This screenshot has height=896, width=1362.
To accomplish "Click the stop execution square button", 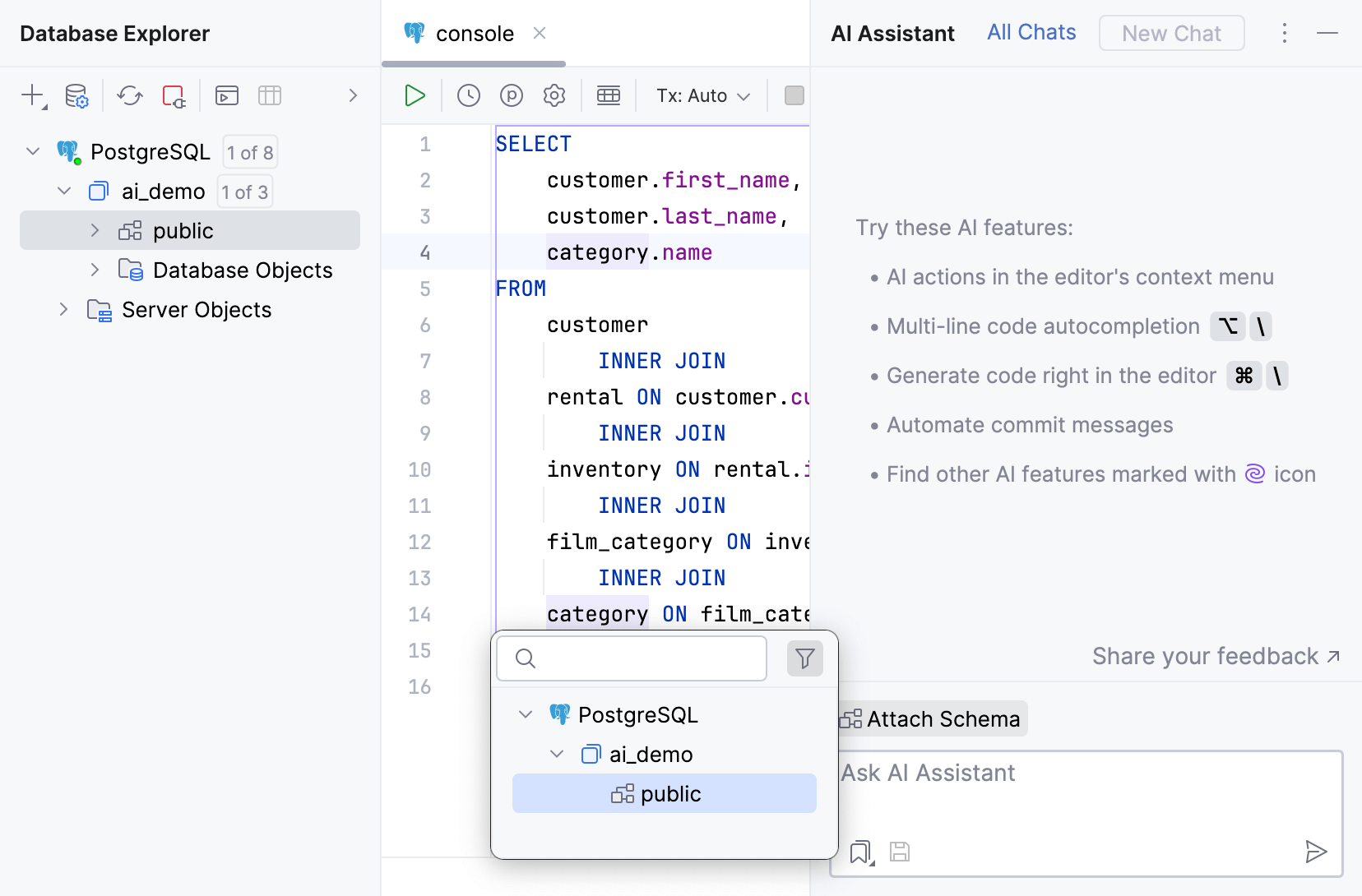I will (x=794, y=96).
